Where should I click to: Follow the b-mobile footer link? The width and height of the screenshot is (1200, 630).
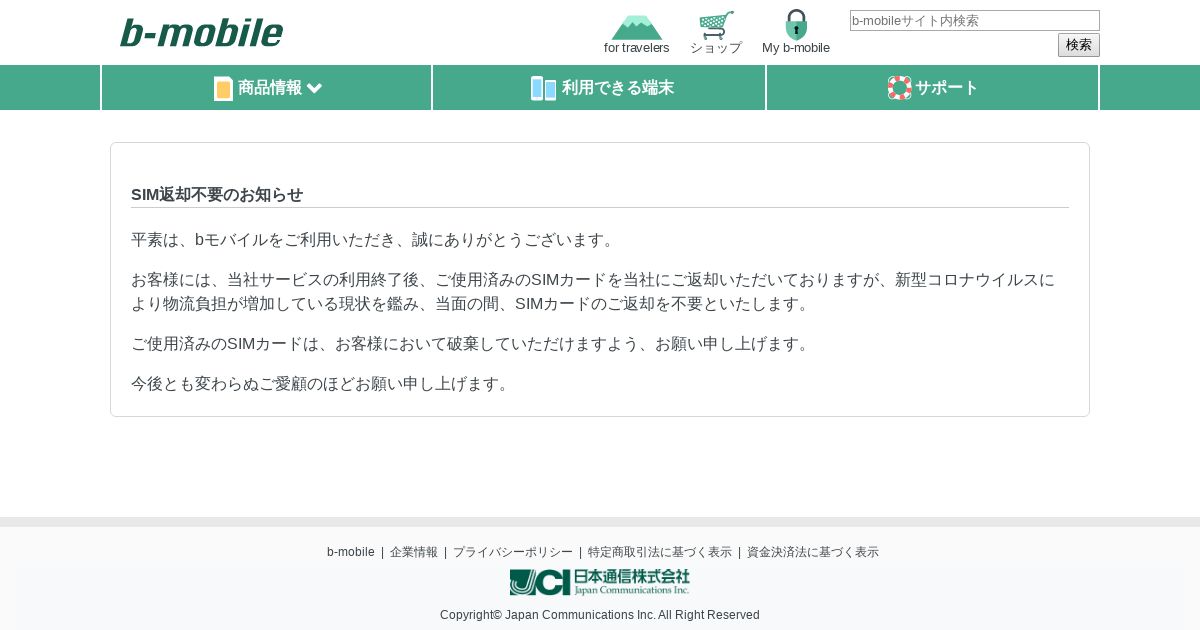click(x=351, y=552)
